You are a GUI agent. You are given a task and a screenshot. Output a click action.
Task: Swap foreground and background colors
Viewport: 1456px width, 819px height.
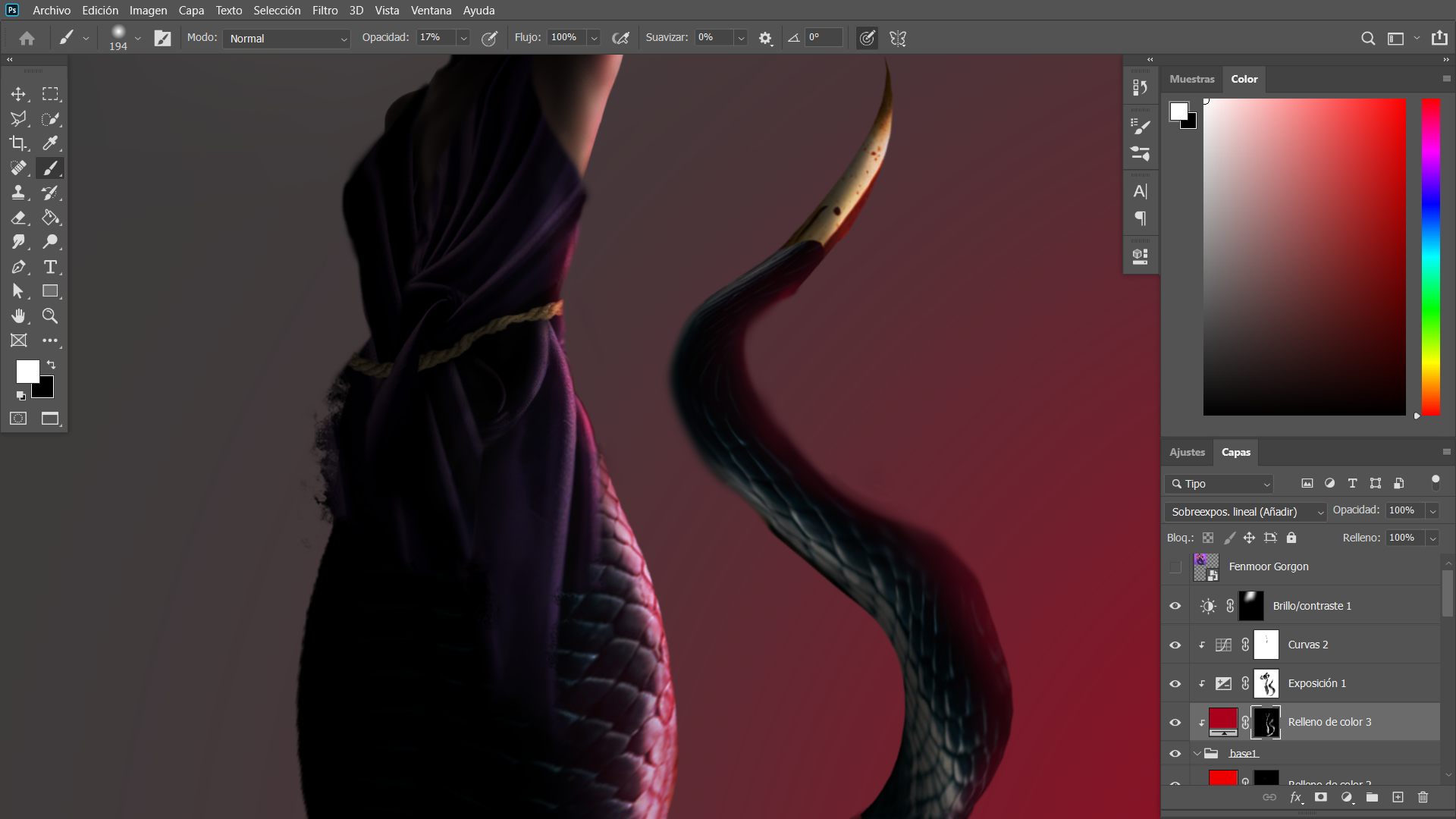pos(52,365)
